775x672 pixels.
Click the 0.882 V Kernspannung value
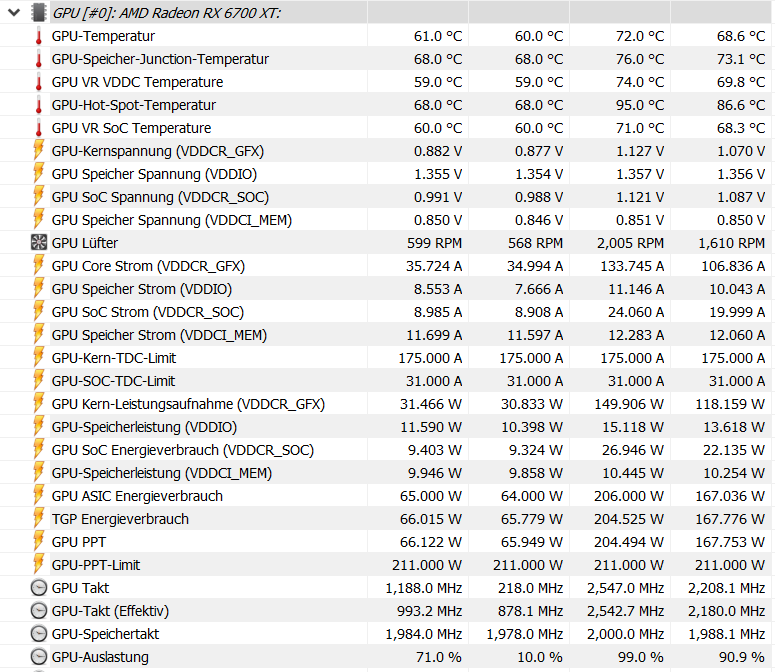(438, 151)
